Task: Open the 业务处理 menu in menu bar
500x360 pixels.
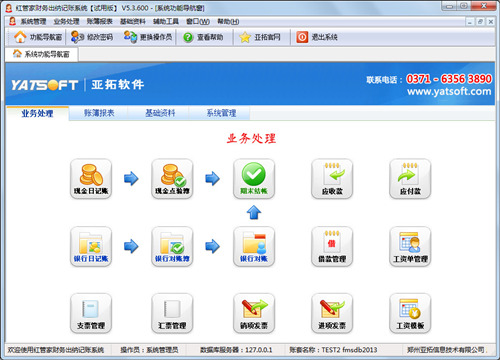Action: tap(66, 22)
